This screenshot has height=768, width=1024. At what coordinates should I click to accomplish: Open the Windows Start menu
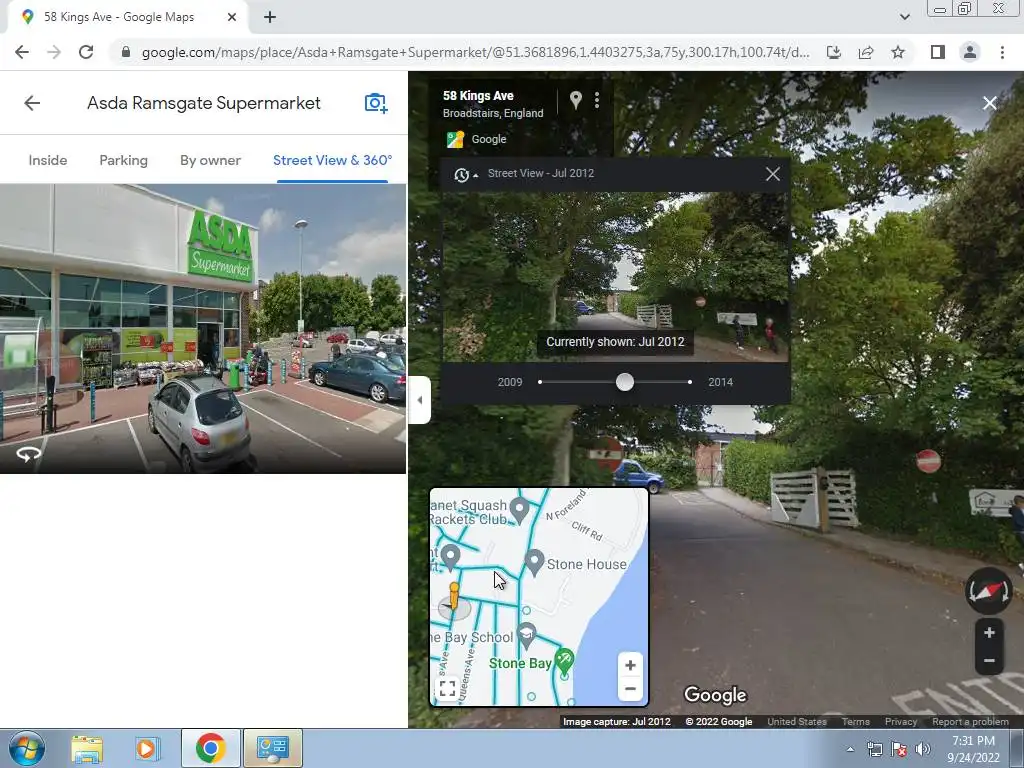pos(27,748)
